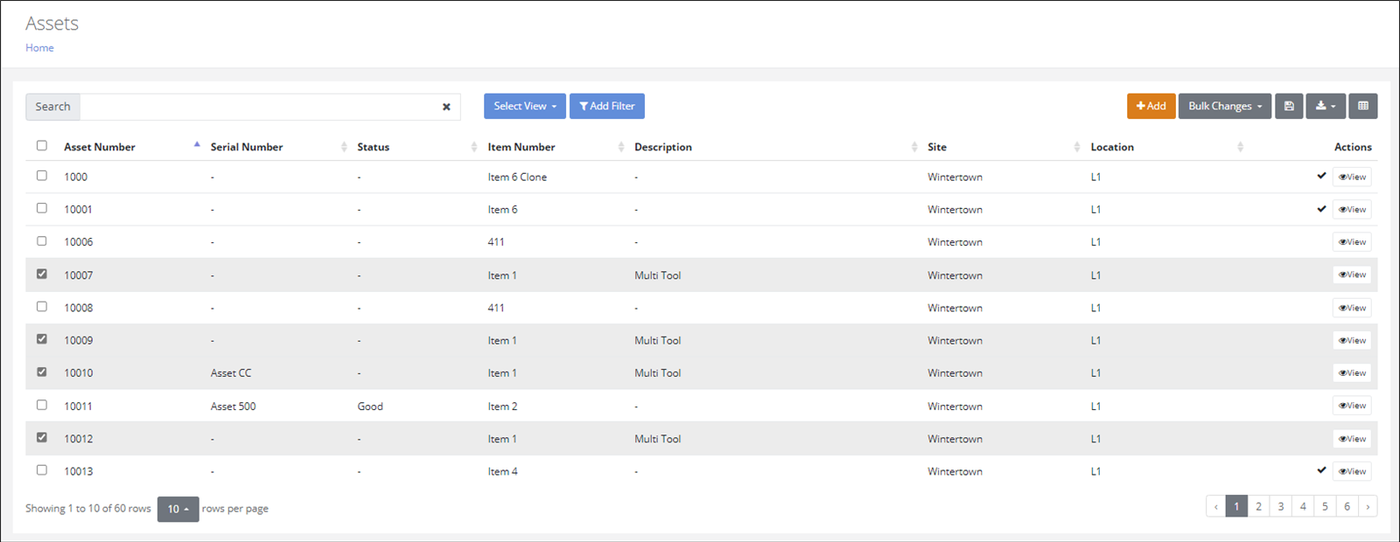Click the 'Asset 500' serial number cell

[233, 406]
